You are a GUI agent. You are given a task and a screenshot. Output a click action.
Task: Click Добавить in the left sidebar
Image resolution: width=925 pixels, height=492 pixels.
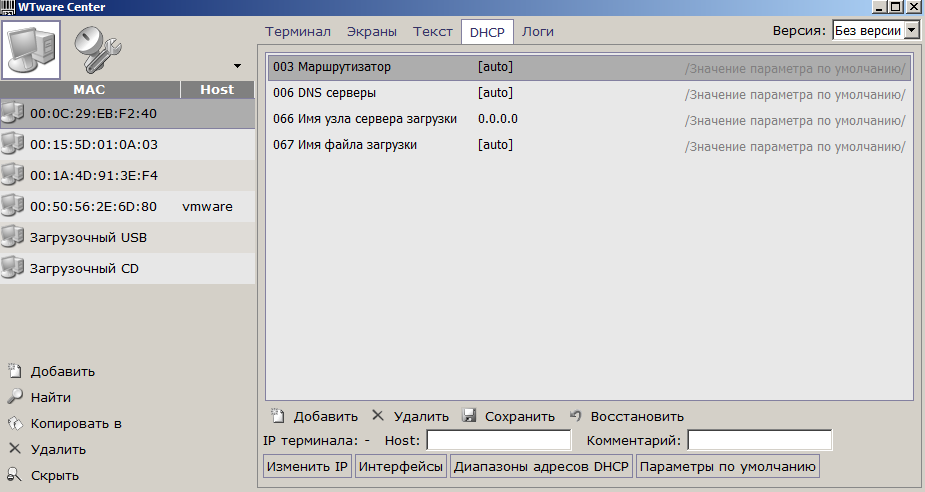pos(62,371)
